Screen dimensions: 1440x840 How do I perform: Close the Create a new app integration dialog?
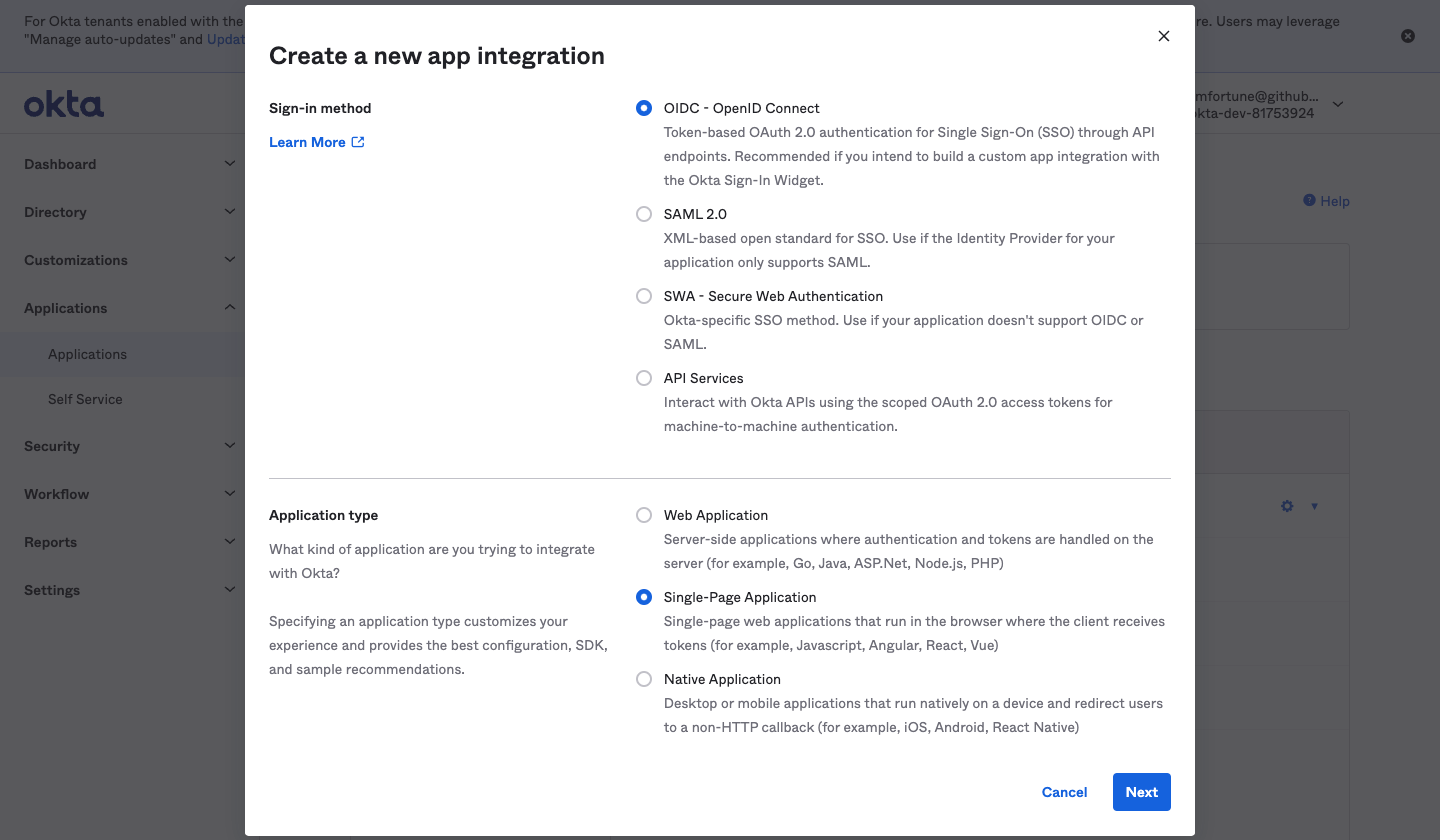point(1164,35)
